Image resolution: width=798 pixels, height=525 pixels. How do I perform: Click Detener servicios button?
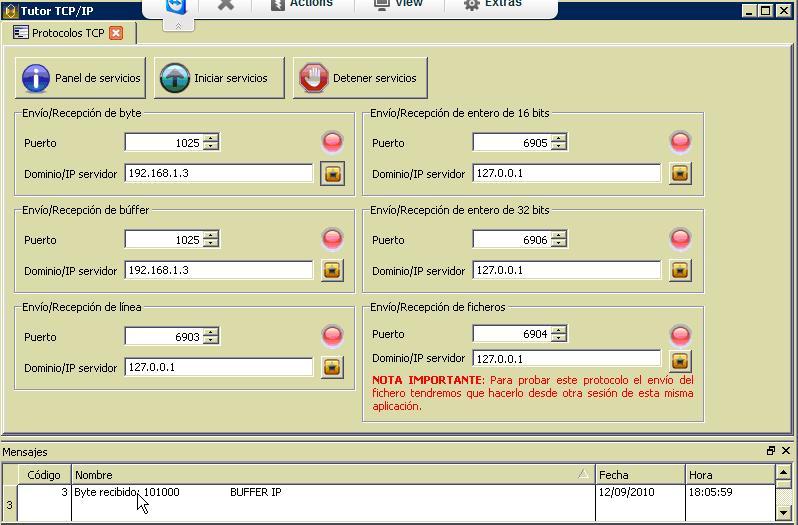(360, 78)
